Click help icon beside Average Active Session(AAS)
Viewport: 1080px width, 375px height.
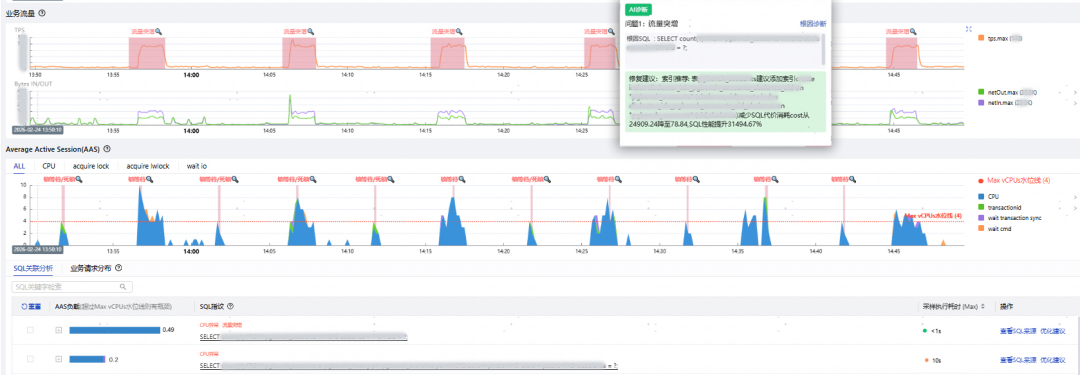point(107,149)
